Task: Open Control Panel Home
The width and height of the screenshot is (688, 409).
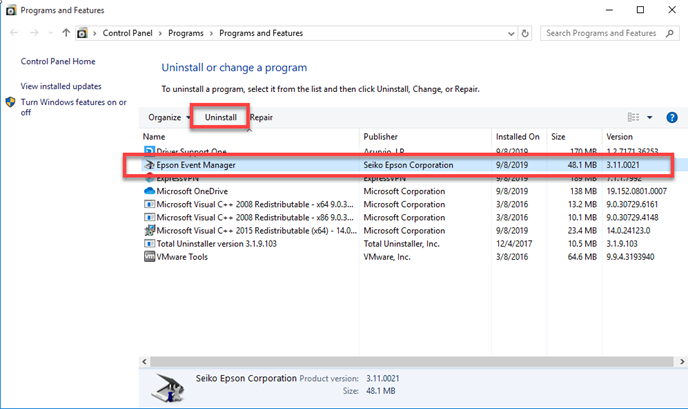Action: click(58, 61)
